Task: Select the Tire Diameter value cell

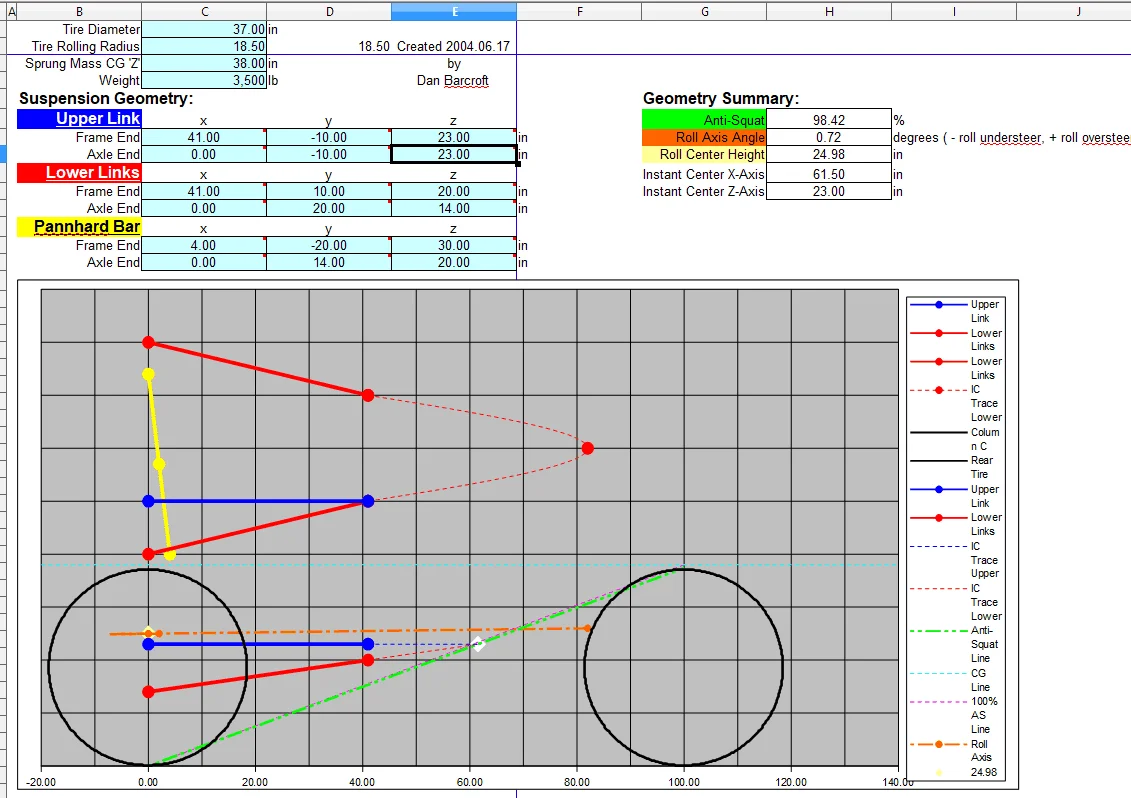Action: [204, 30]
